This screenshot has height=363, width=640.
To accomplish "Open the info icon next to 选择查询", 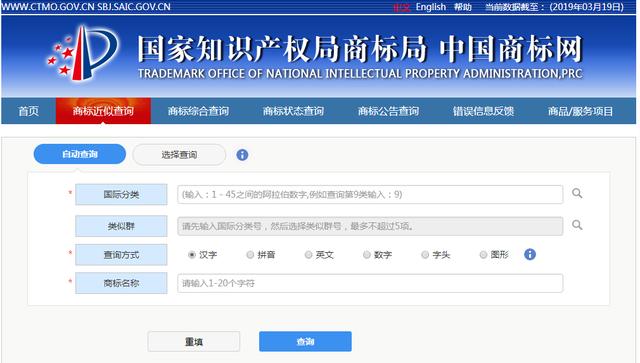I will 242,155.
